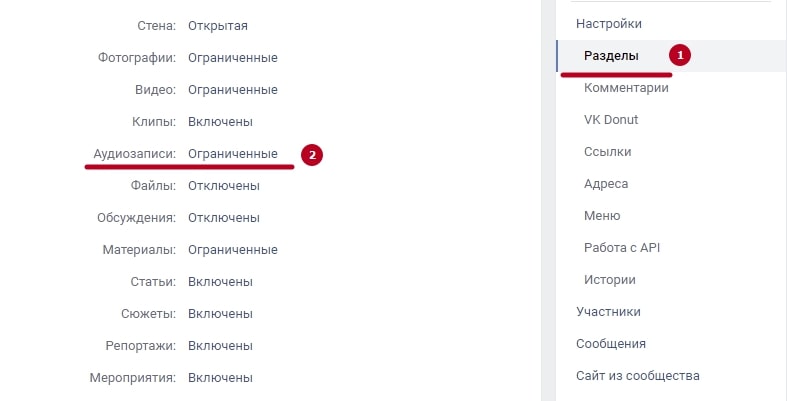Go to Работа с API

click(622, 248)
